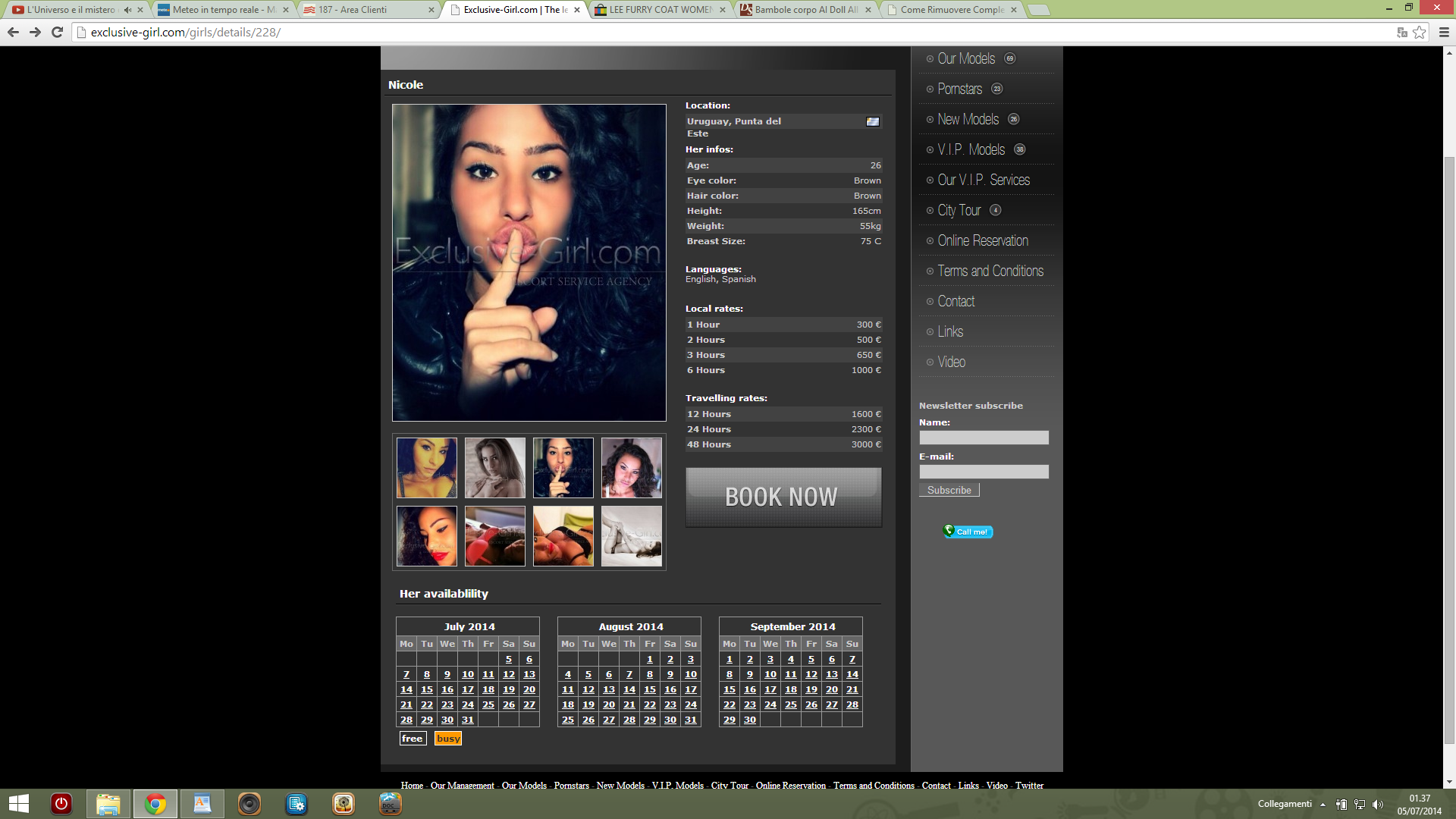Click the newsletter E-mail input field
The height and width of the screenshot is (819, 1456).
[x=984, y=472]
